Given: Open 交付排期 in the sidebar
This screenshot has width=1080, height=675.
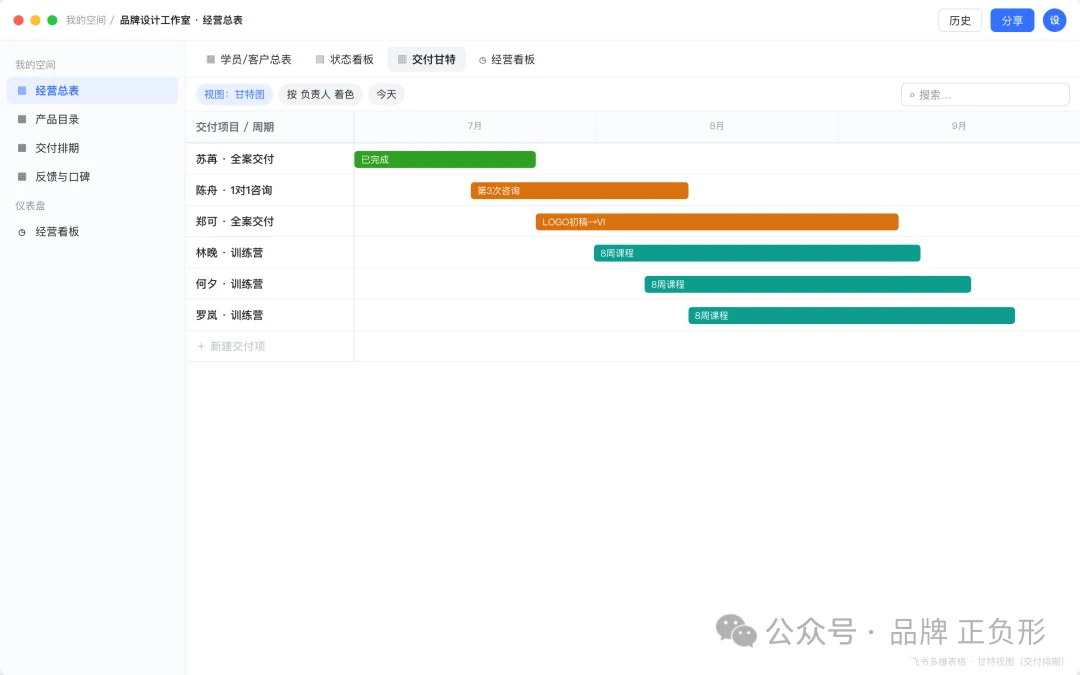Looking at the screenshot, I should coord(92,148).
